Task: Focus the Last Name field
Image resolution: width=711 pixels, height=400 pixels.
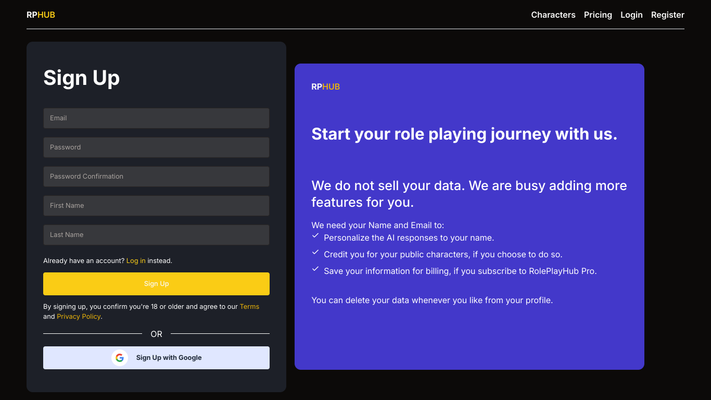Action: click(156, 235)
